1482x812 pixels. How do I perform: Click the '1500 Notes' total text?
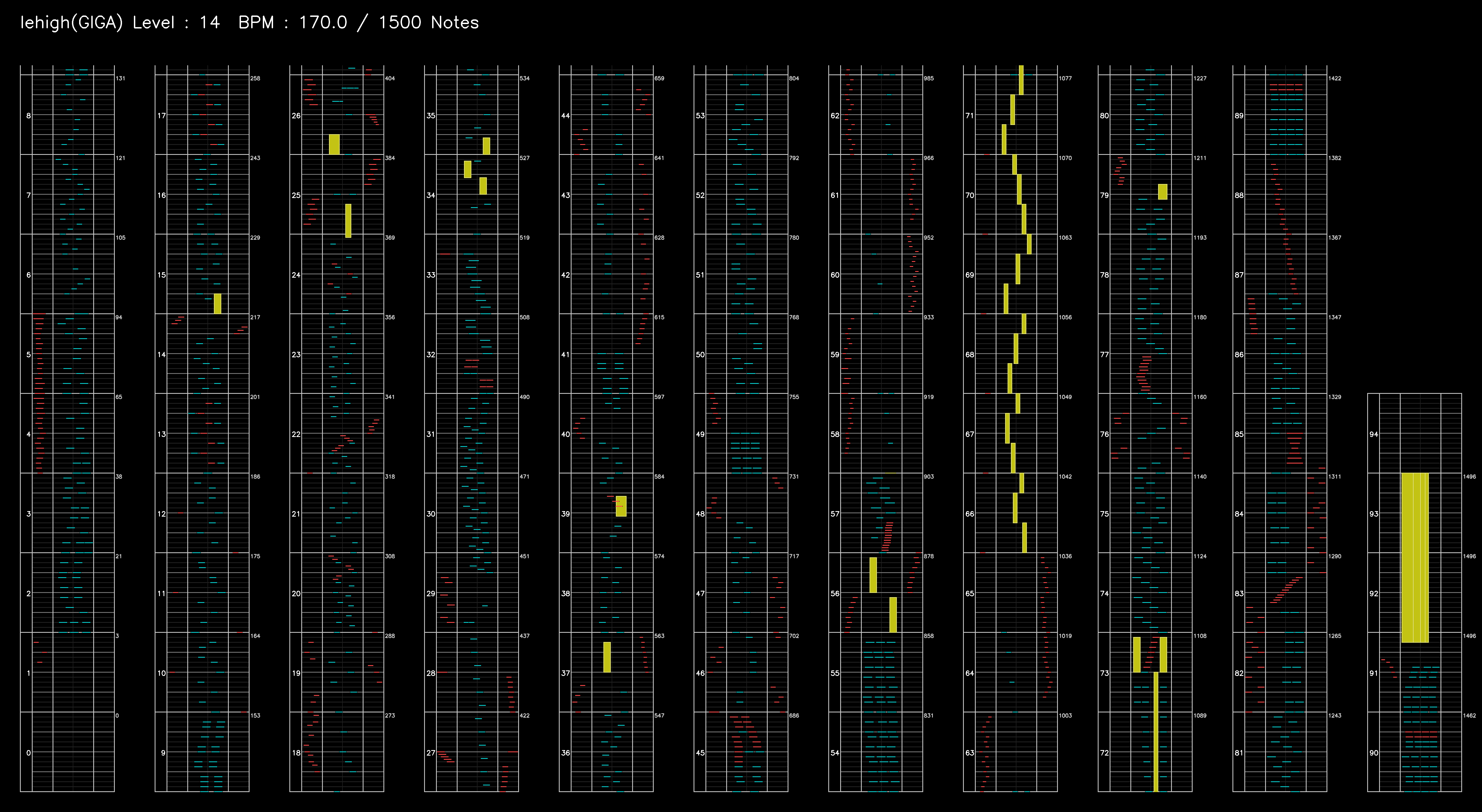tap(429, 23)
